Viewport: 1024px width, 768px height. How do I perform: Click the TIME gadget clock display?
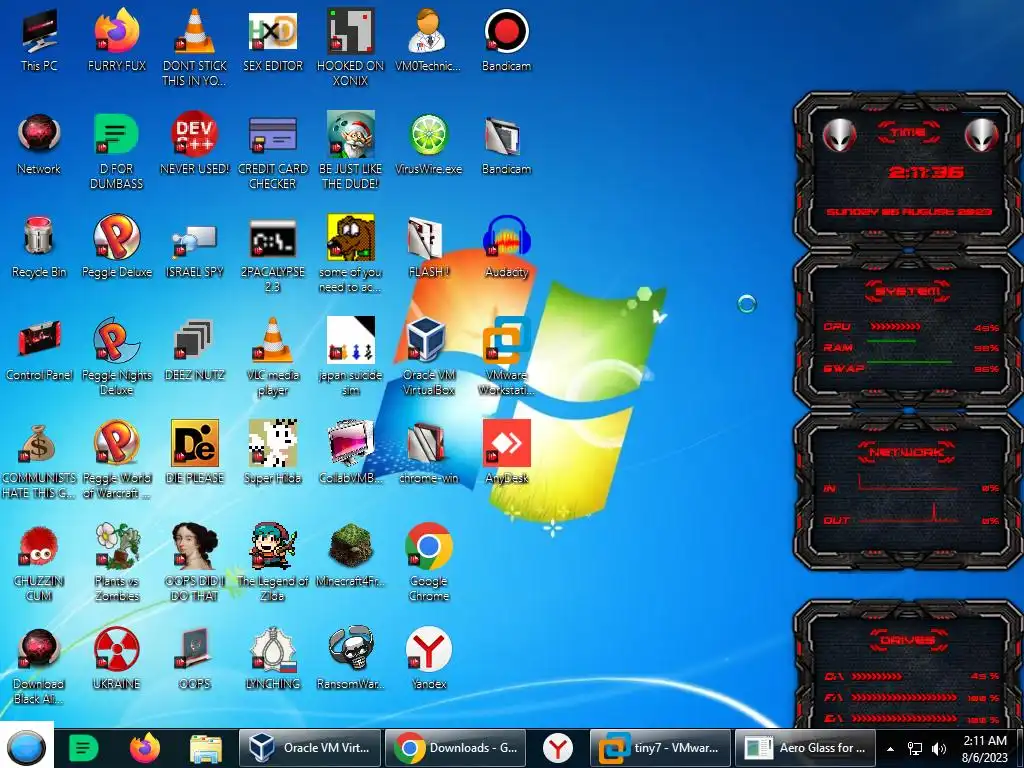[926, 172]
